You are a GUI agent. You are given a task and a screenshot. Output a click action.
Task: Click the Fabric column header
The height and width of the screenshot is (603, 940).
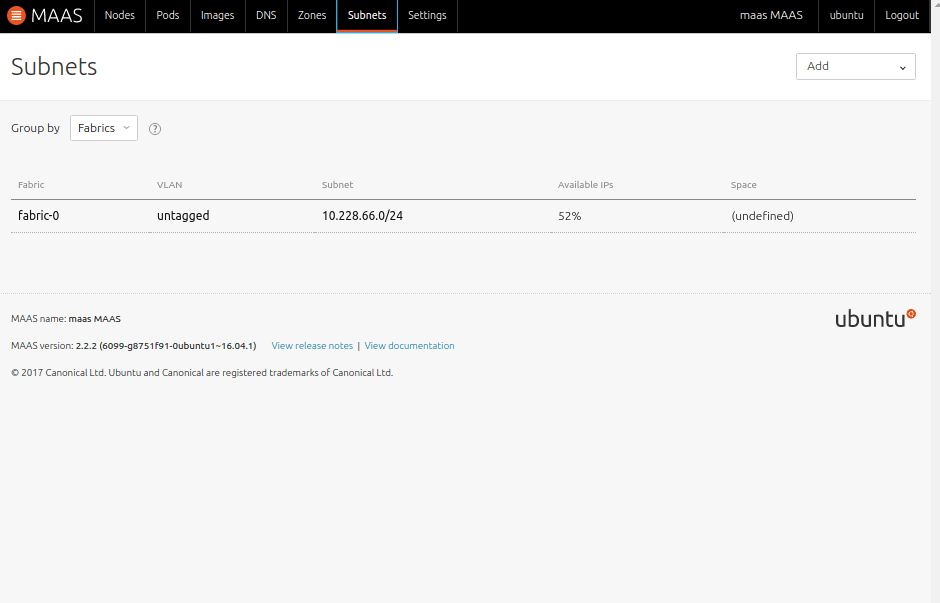[x=31, y=185]
